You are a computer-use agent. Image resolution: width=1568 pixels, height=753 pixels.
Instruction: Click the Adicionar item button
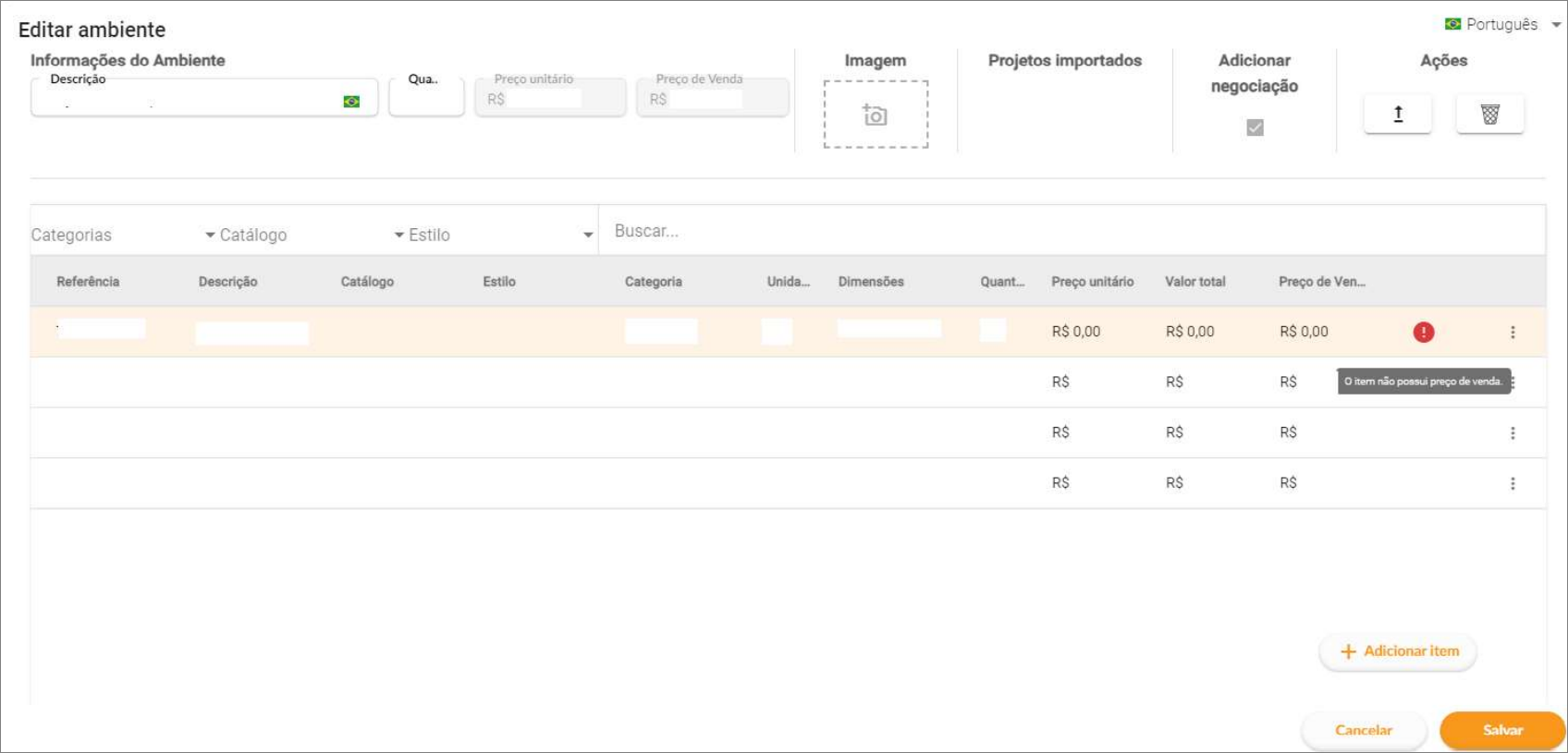[1398, 651]
